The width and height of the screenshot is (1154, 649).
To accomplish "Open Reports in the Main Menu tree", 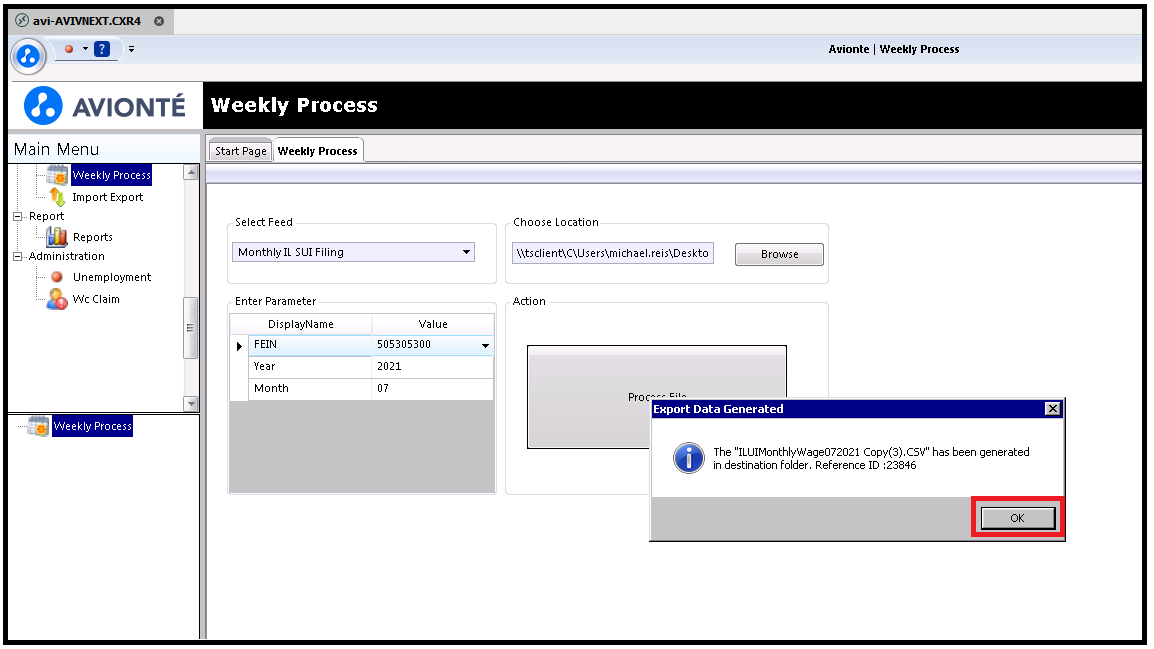I will [x=93, y=237].
